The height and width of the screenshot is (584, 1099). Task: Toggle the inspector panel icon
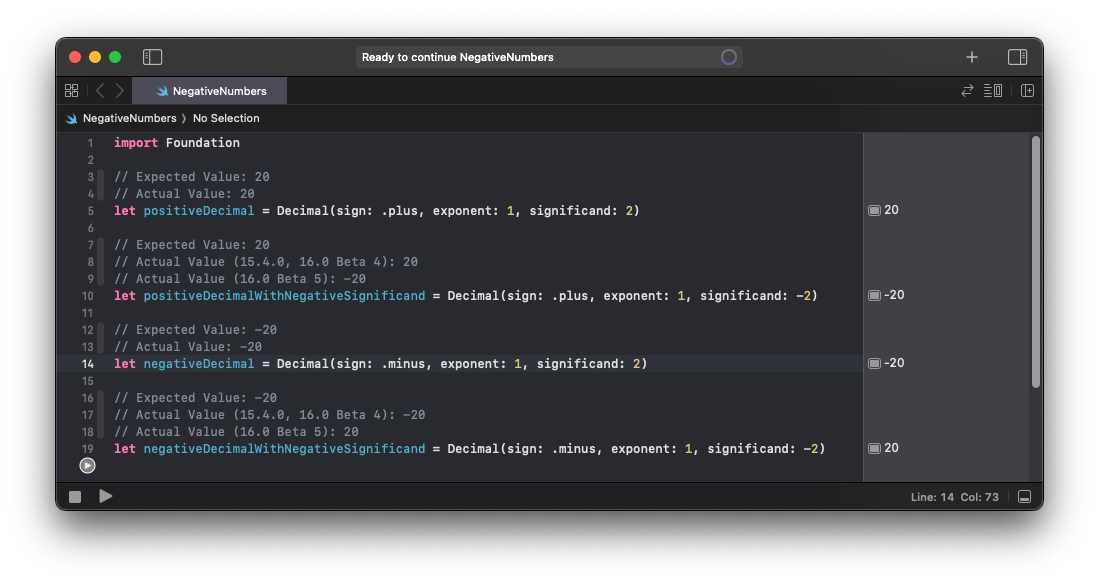click(x=1017, y=57)
